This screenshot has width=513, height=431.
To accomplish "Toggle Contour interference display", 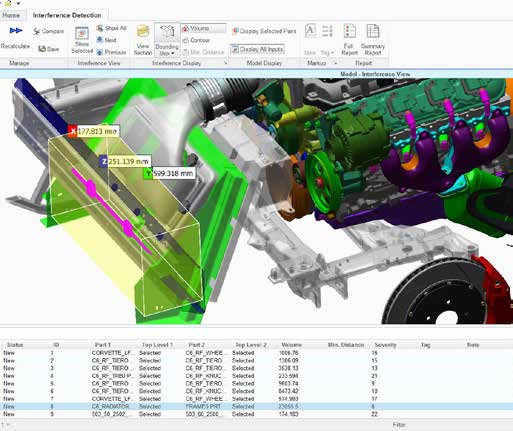I will pos(196,40).
